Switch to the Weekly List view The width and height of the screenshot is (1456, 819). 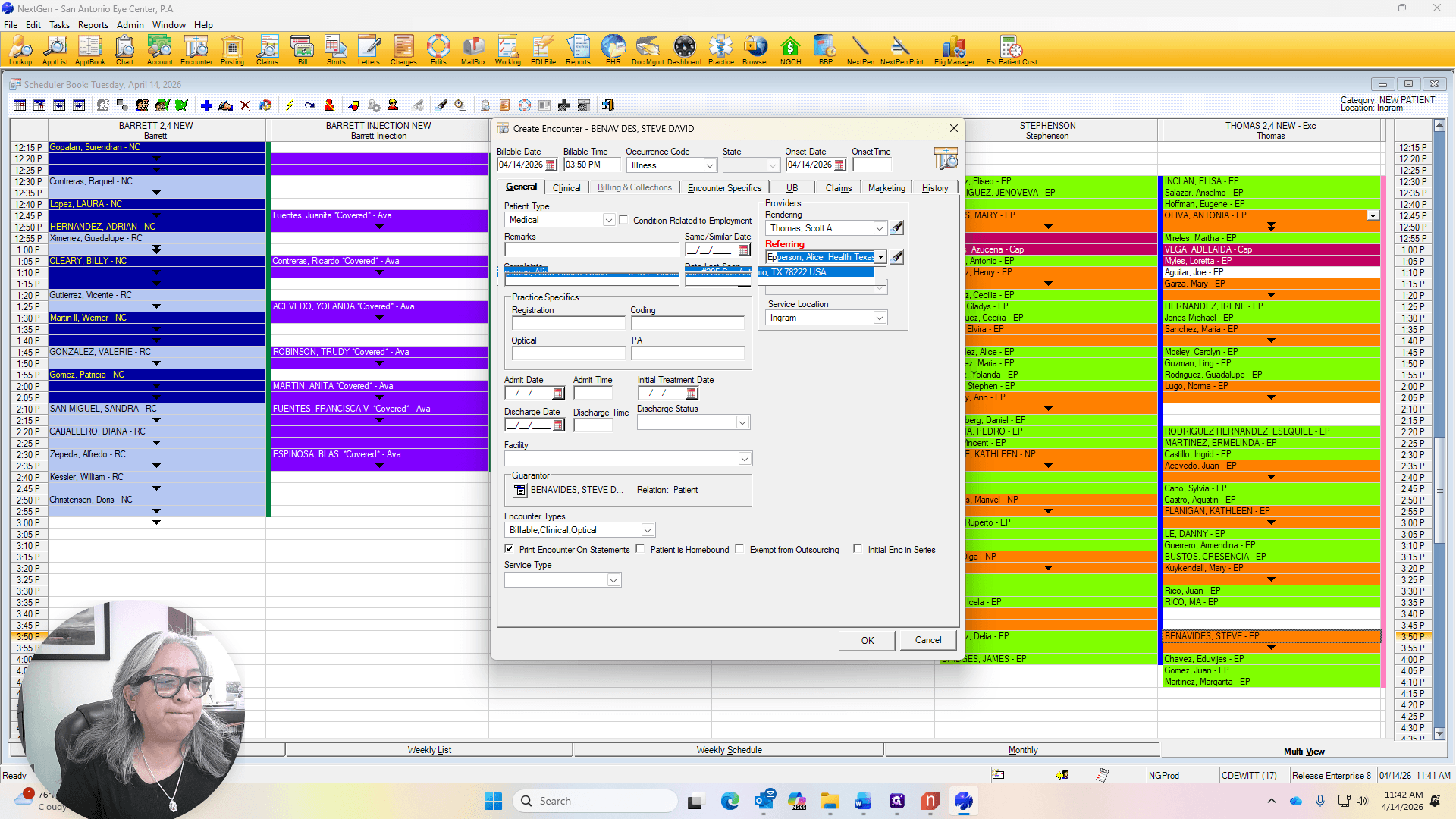pos(429,750)
